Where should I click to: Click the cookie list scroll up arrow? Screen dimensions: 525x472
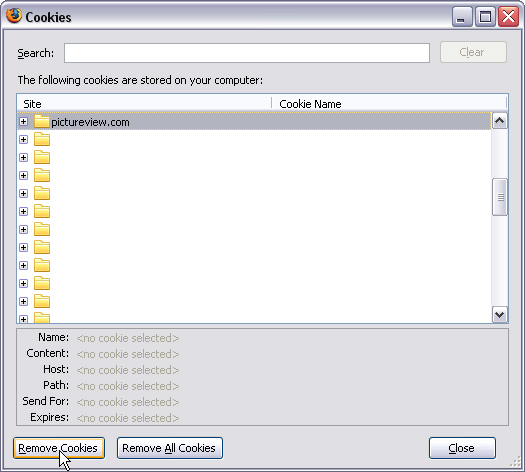click(x=500, y=121)
